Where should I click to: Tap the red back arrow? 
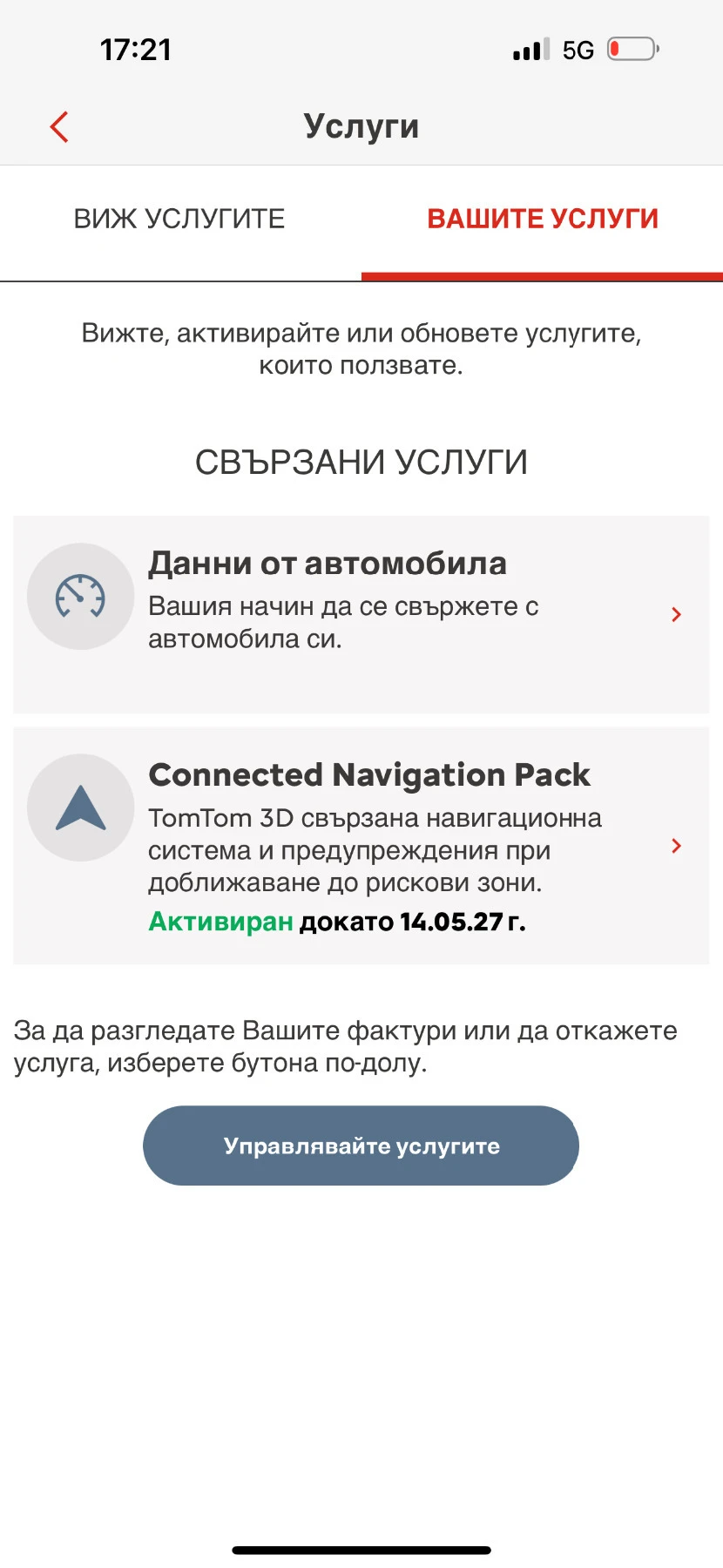(x=59, y=127)
